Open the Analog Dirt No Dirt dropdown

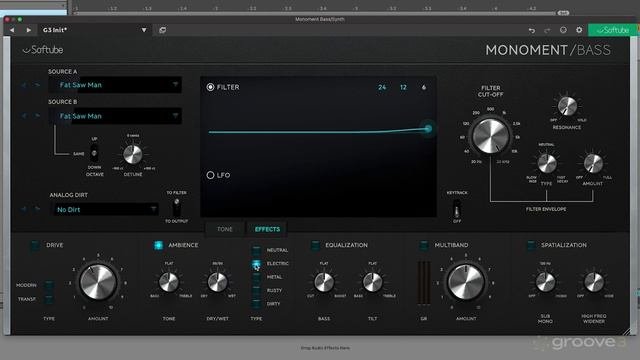[105, 209]
